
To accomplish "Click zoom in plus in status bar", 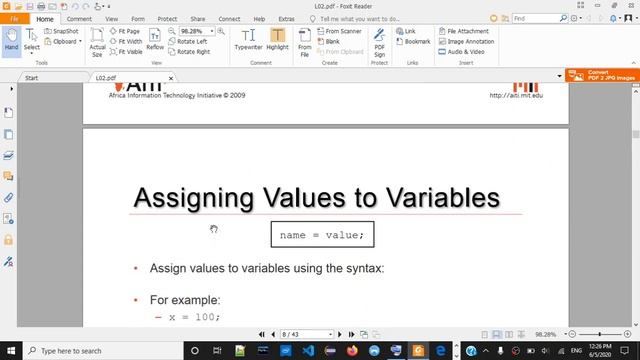I will [x=627, y=334].
